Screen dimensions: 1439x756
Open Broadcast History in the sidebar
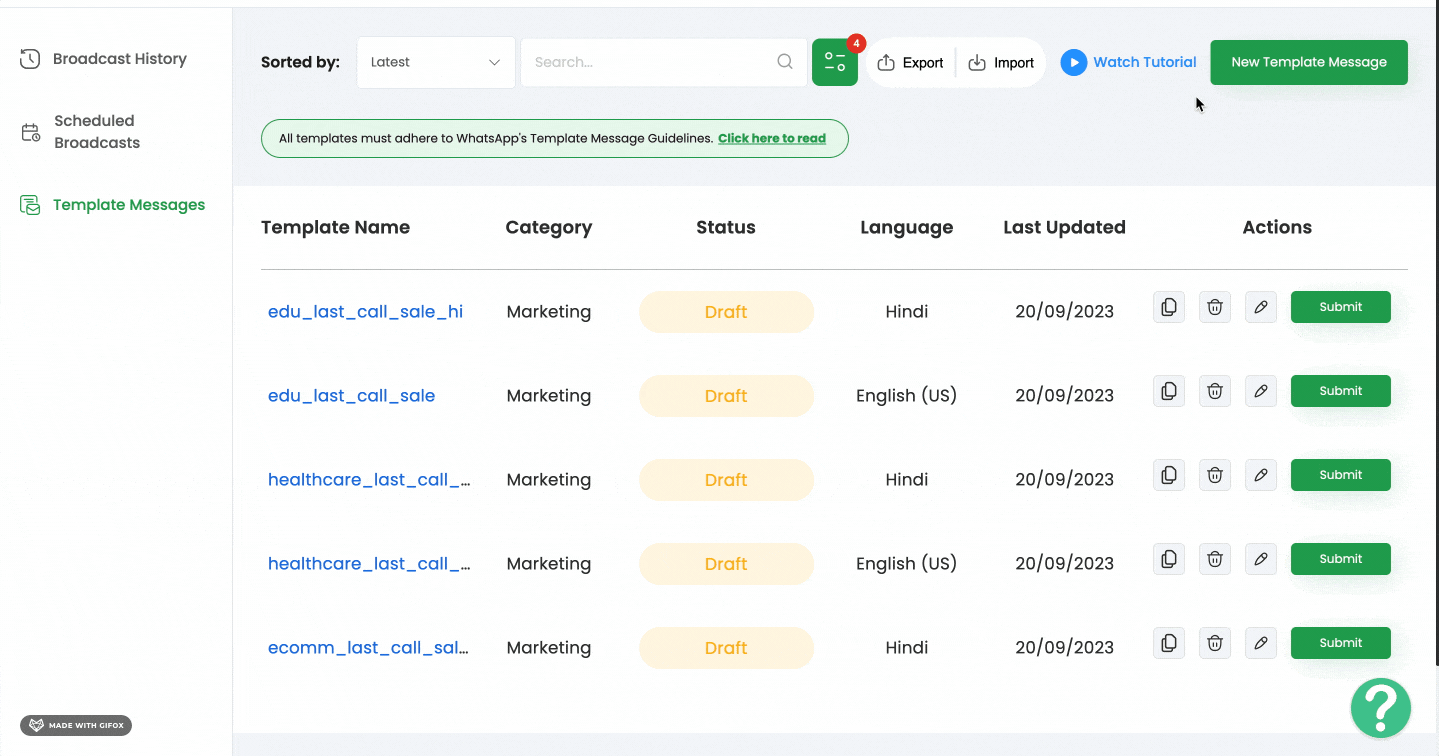pyautogui.click(x=120, y=59)
